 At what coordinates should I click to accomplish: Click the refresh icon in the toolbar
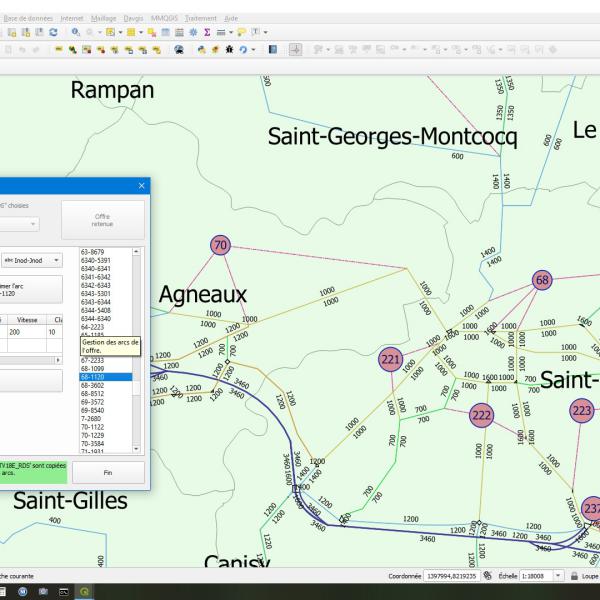click(x=52, y=32)
